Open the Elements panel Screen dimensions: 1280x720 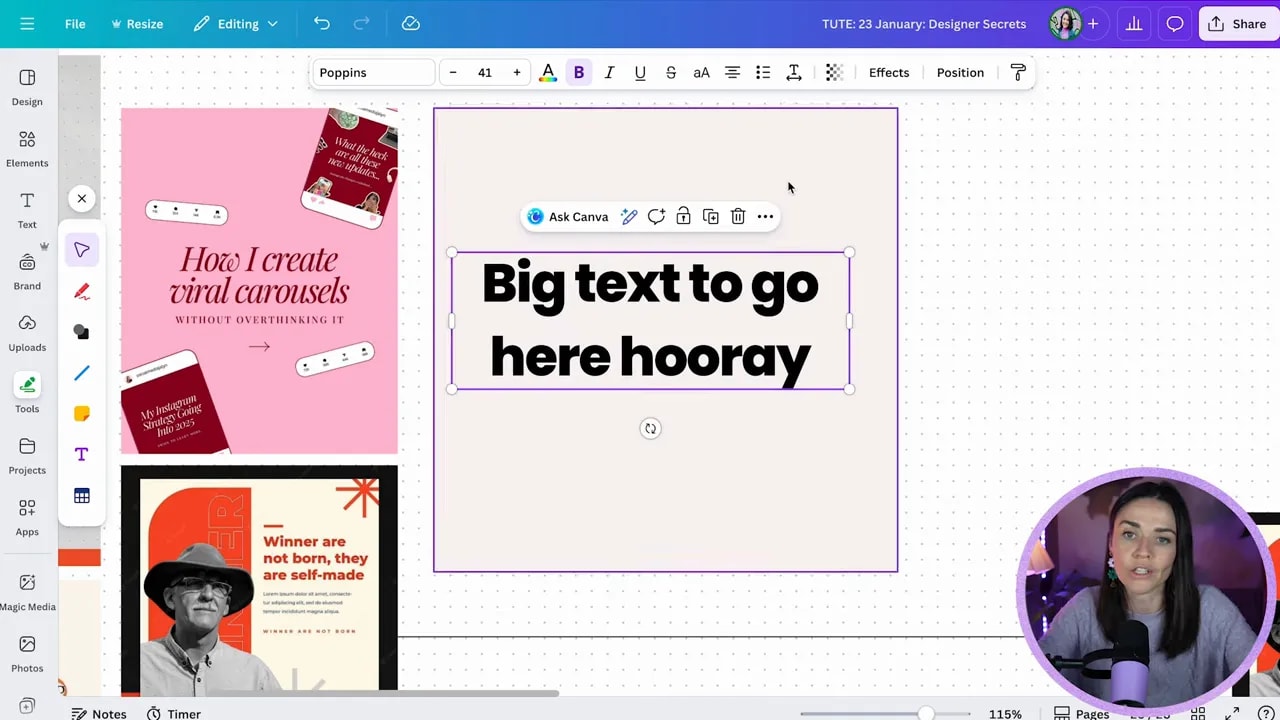26,148
